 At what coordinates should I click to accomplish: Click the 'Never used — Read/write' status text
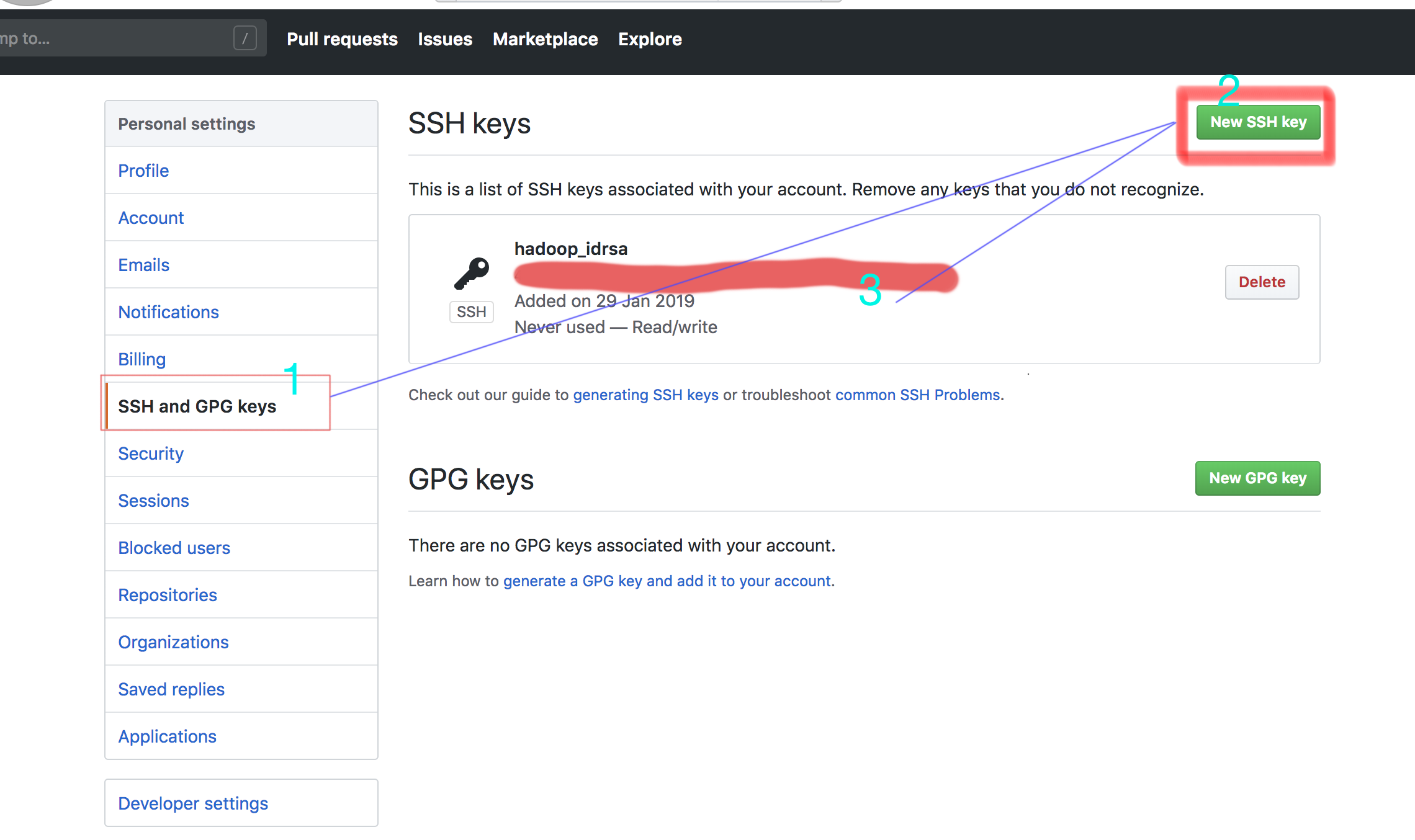tap(616, 327)
